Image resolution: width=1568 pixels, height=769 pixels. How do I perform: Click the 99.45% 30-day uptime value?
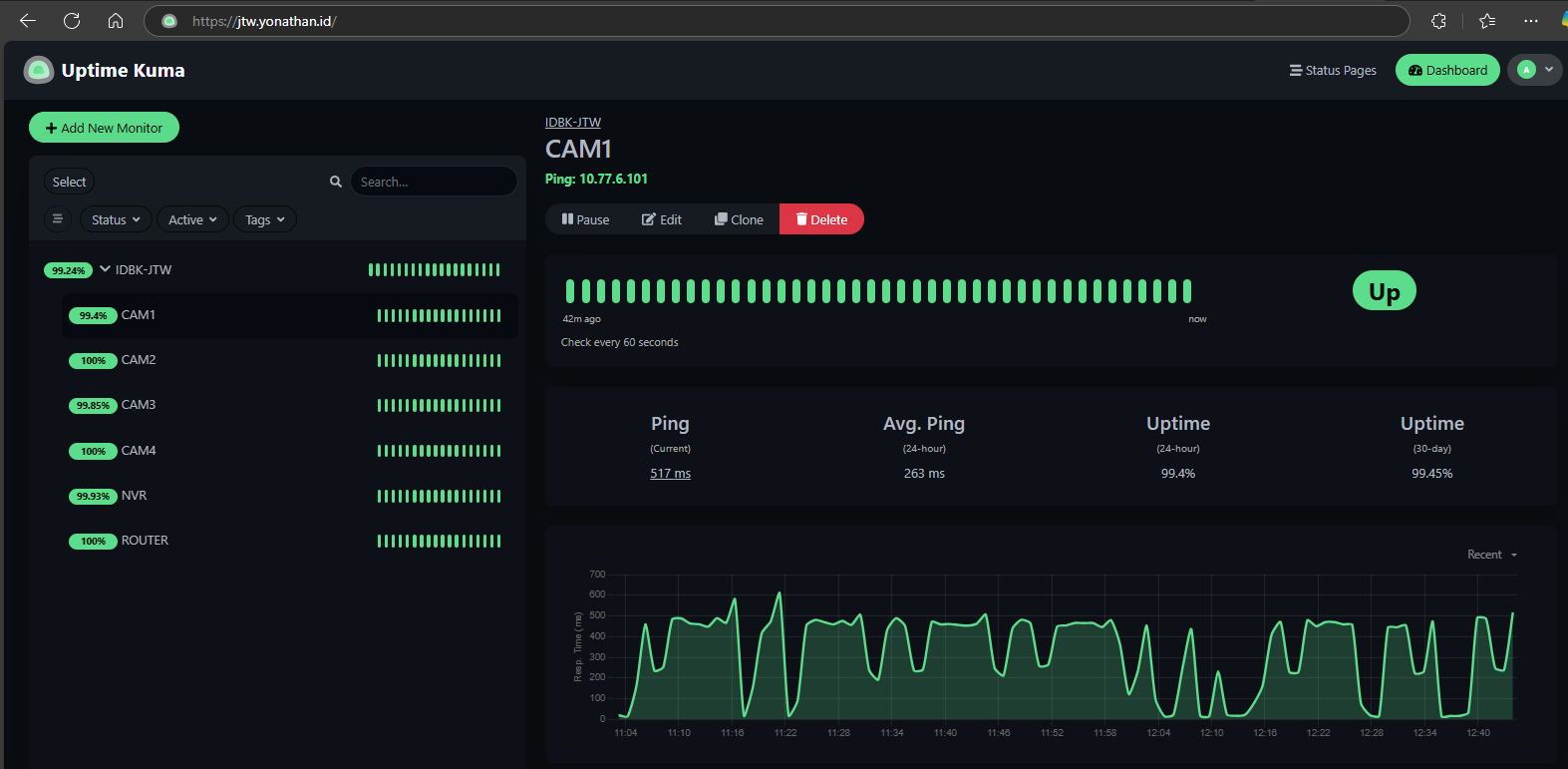(x=1431, y=474)
